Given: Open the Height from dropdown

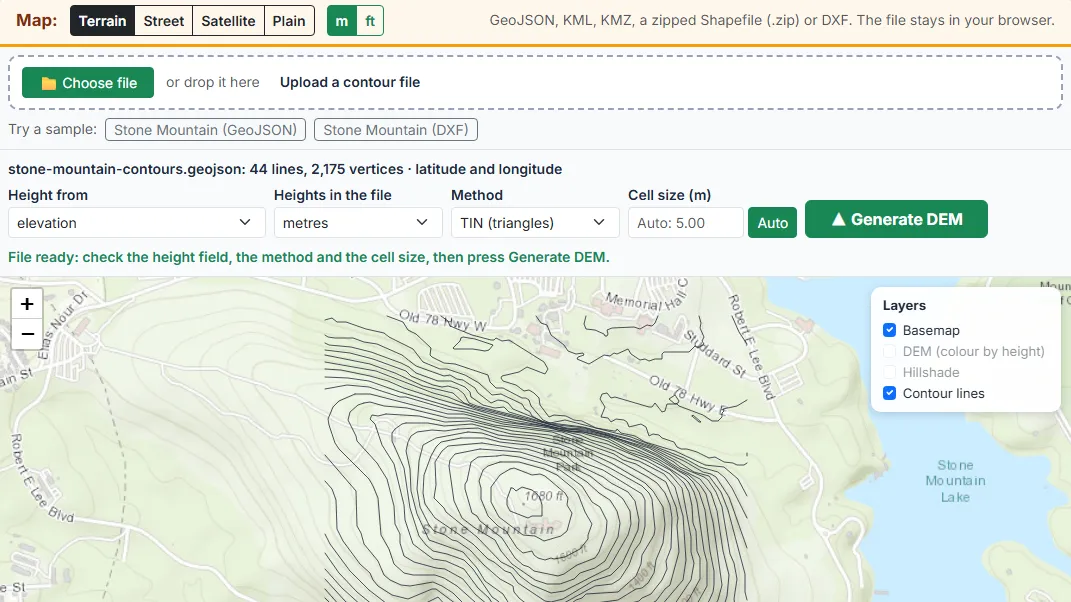Looking at the screenshot, I should coord(137,223).
